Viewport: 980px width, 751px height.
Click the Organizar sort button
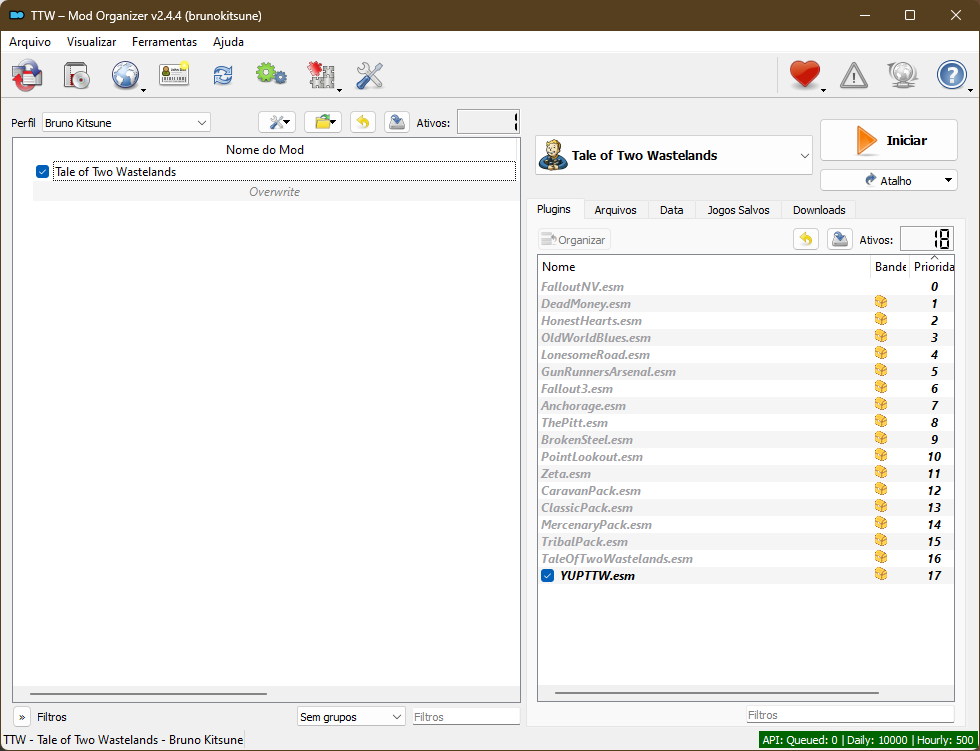(x=574, y=239)
